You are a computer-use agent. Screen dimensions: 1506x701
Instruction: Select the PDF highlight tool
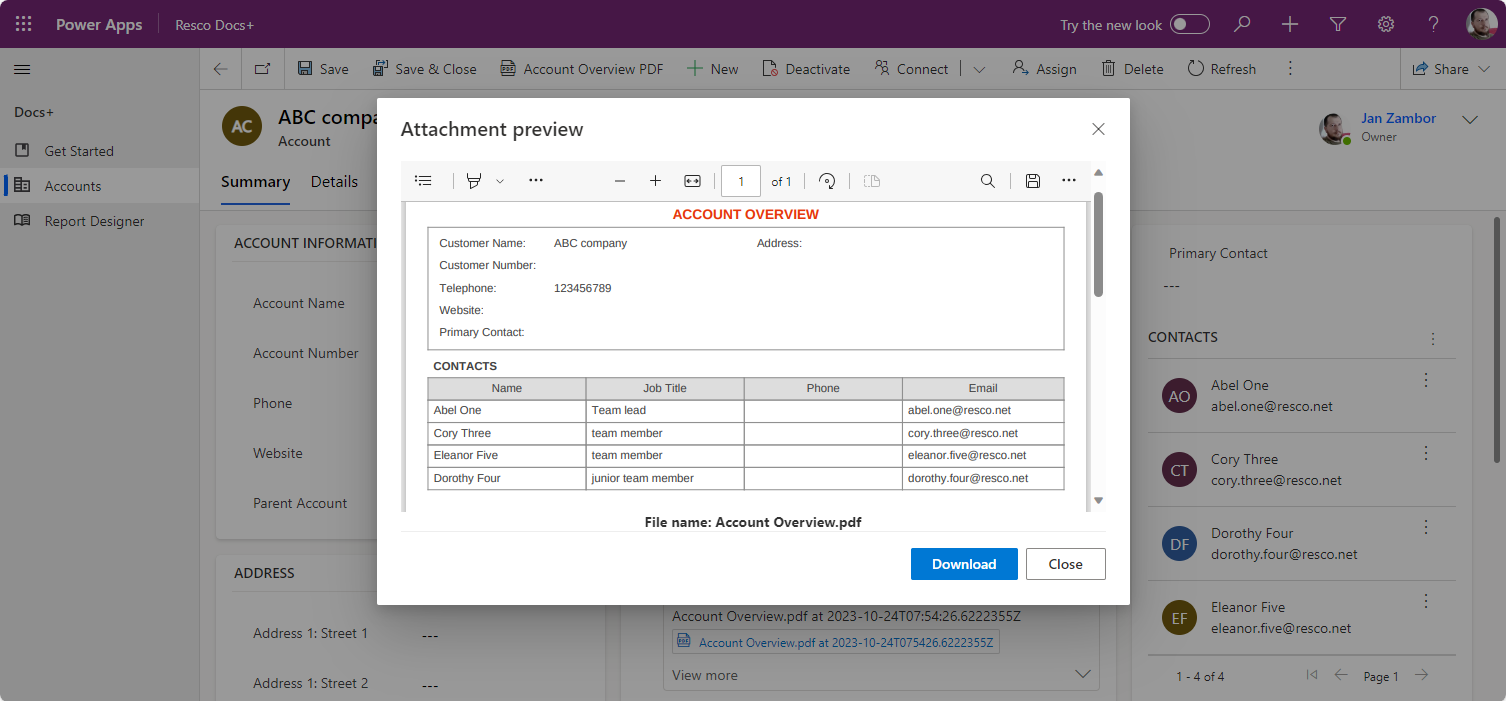[x=474, y=181]
